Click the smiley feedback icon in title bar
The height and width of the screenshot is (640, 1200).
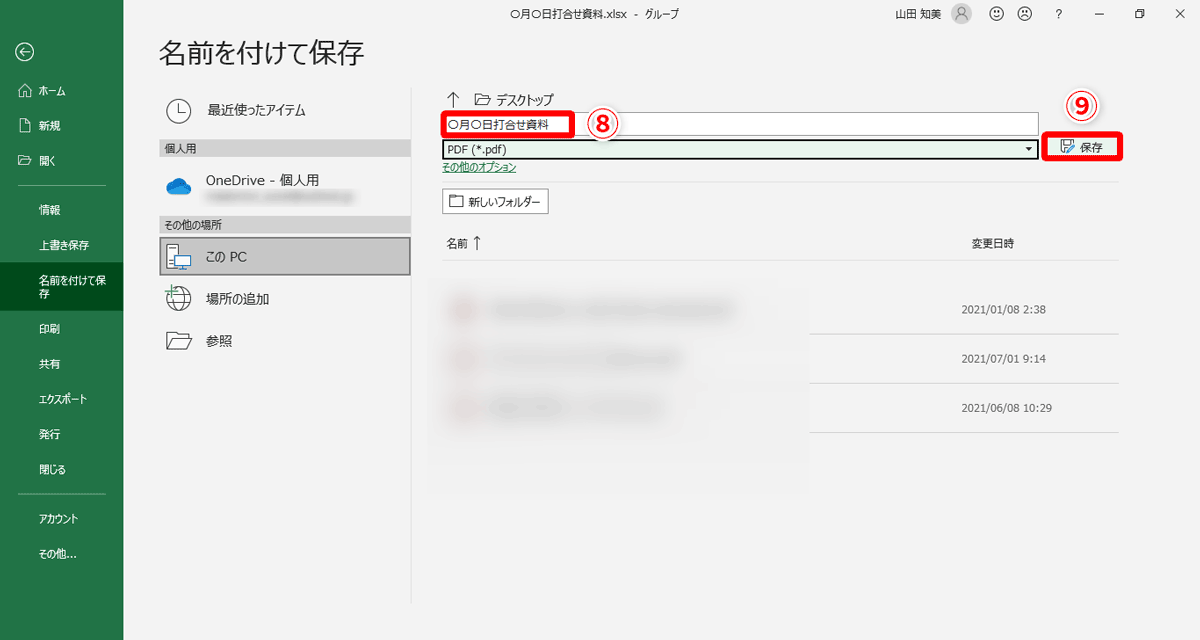coord(995,14)
